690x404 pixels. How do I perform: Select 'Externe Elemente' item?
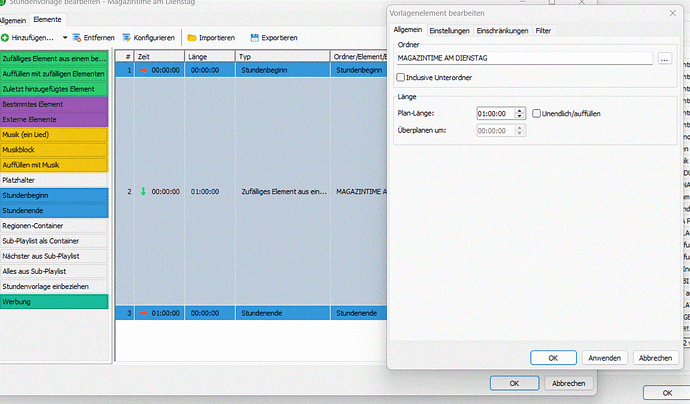(x=54, y=119)
